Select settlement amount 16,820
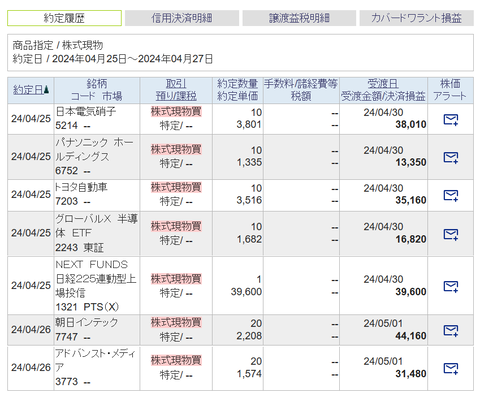Image resolution: width=480 pixels, height=397 pixels. (411, 239)
